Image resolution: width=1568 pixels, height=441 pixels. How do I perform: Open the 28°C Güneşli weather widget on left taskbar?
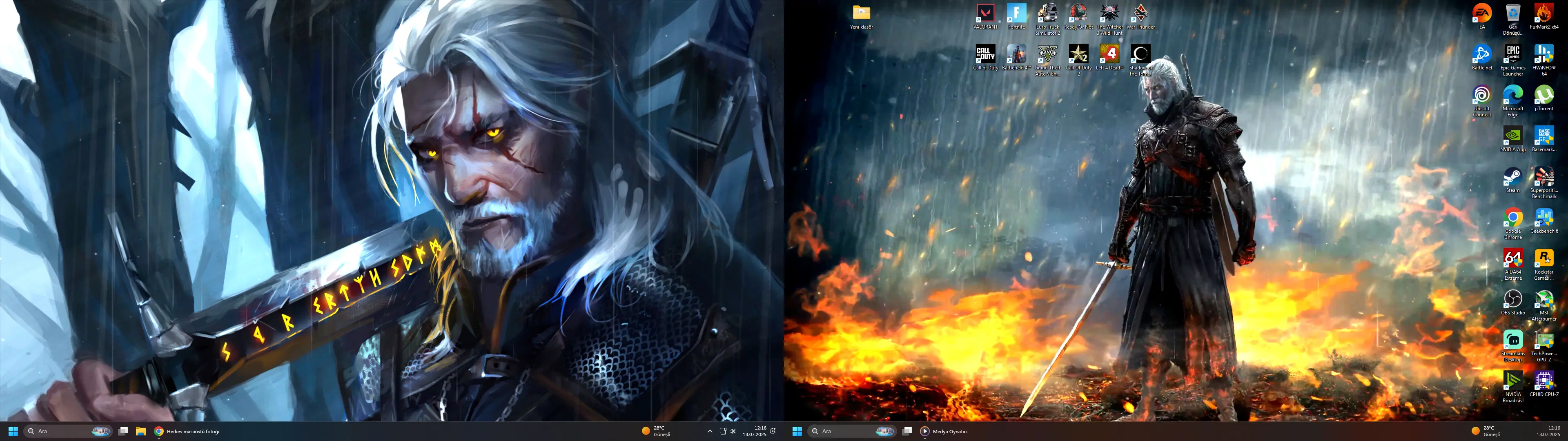[x=656, y=431]
